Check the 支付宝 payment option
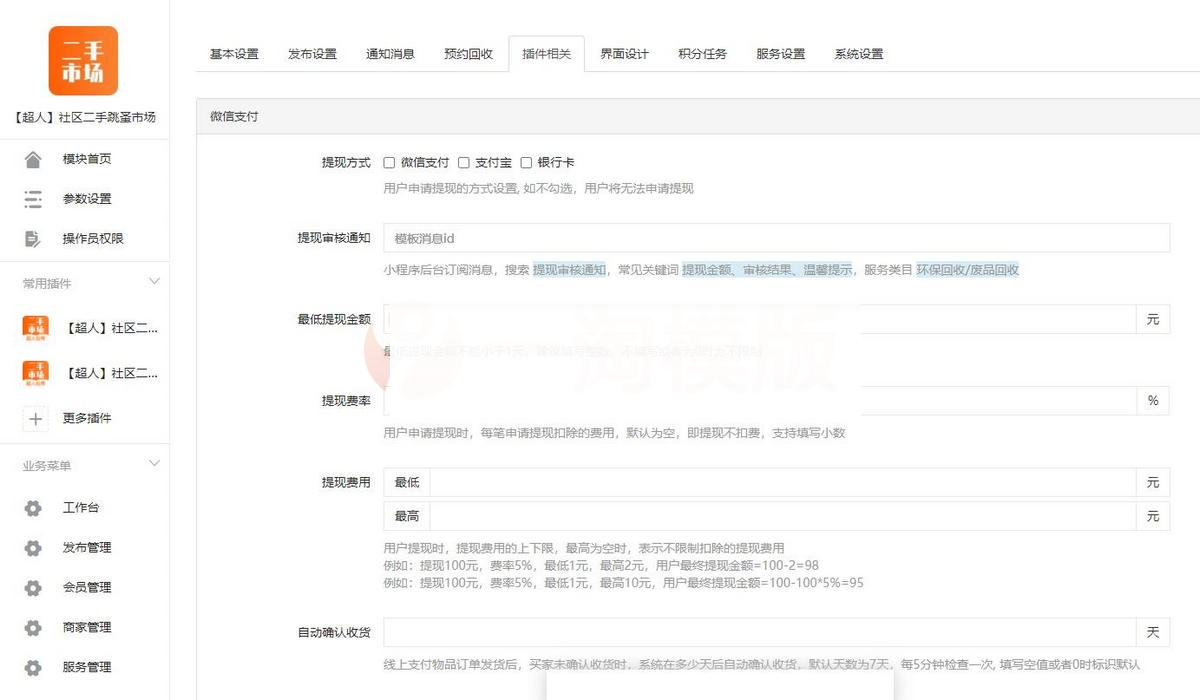 [x=463, y=161]
